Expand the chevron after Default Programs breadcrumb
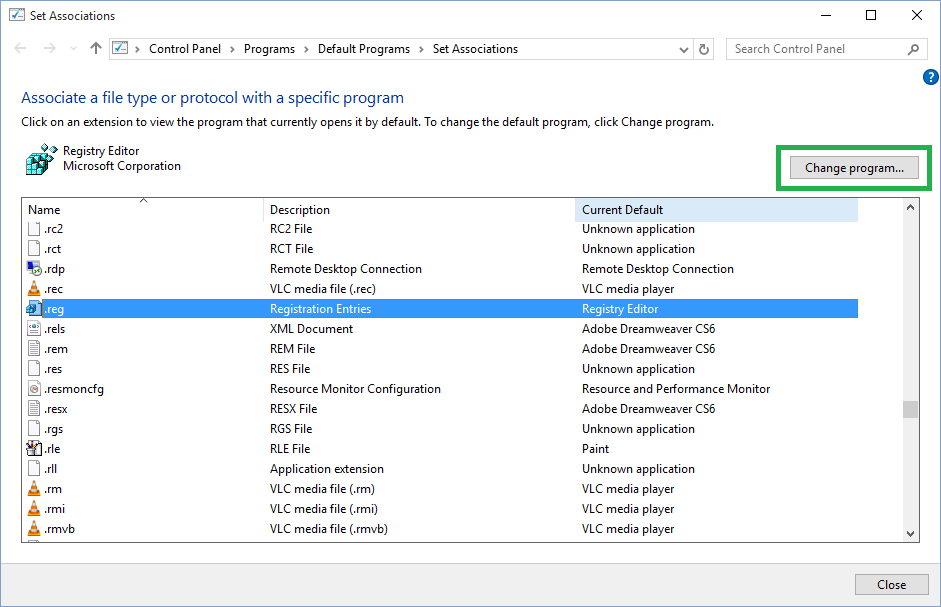Viewport: 941px width, 607px height. click(x=421, y=49)
